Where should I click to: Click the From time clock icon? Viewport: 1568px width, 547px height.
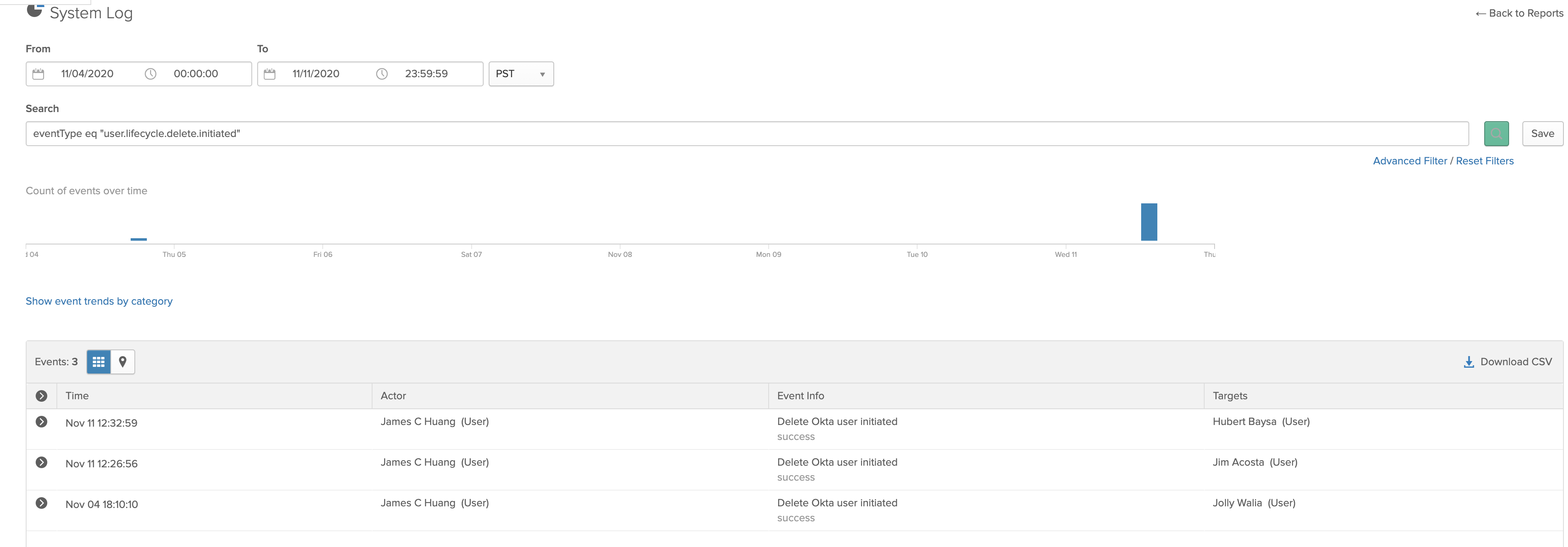coord(150,74)
